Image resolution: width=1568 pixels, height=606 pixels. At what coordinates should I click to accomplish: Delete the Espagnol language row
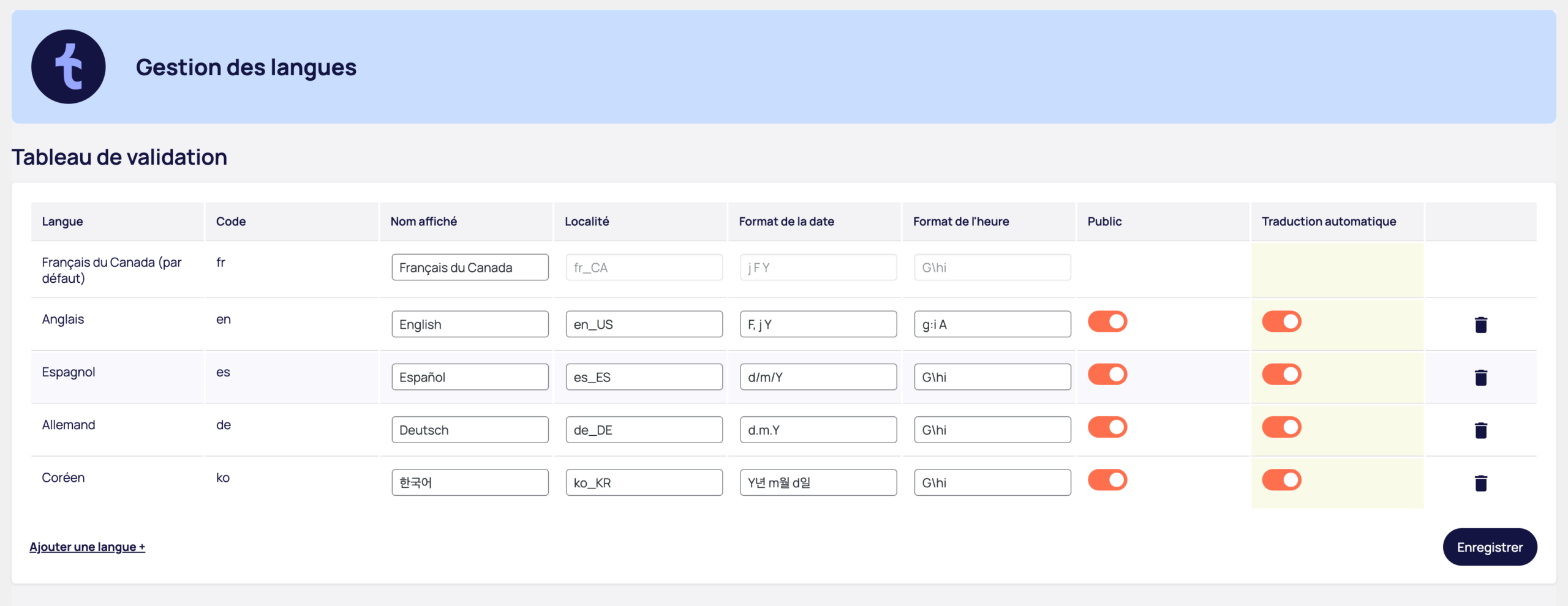(x=1482, y=378)
